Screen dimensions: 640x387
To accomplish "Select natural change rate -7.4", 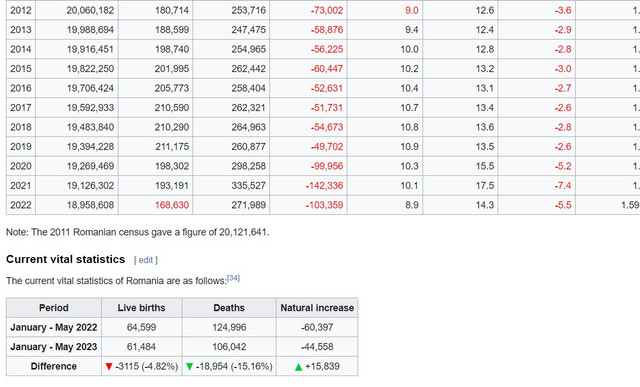I will (563, 186).
